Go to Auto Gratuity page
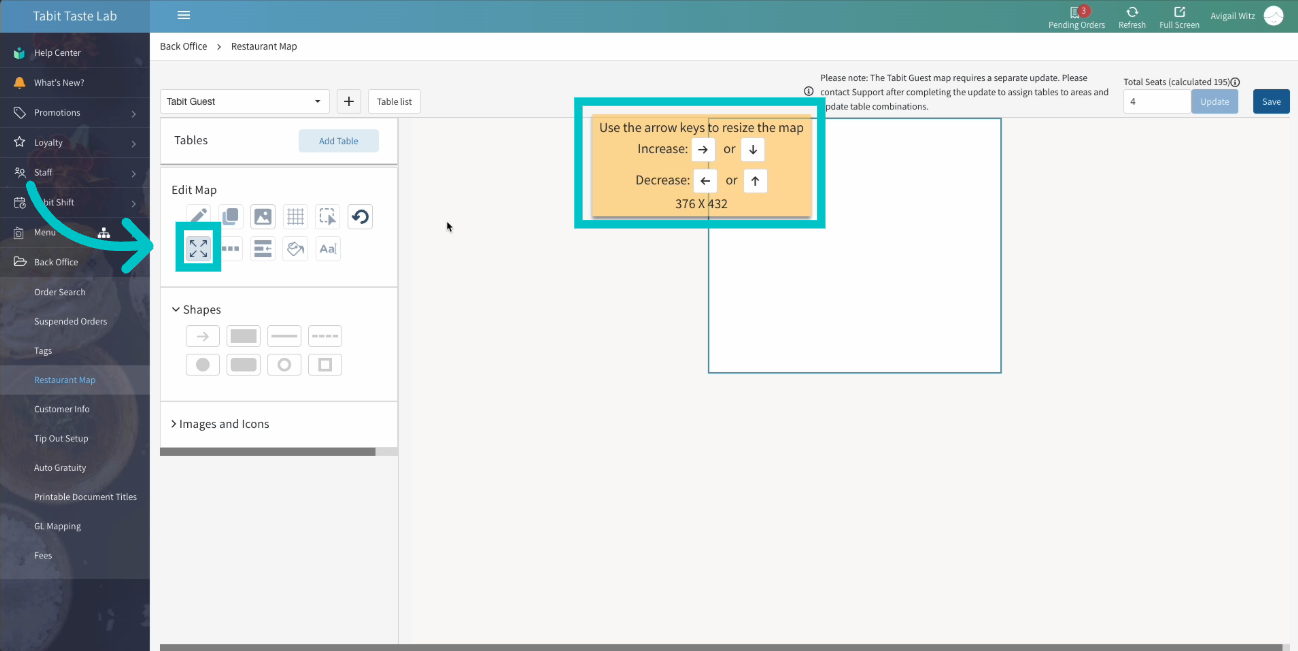This screenshot has width=1298, height=651. 60,468
